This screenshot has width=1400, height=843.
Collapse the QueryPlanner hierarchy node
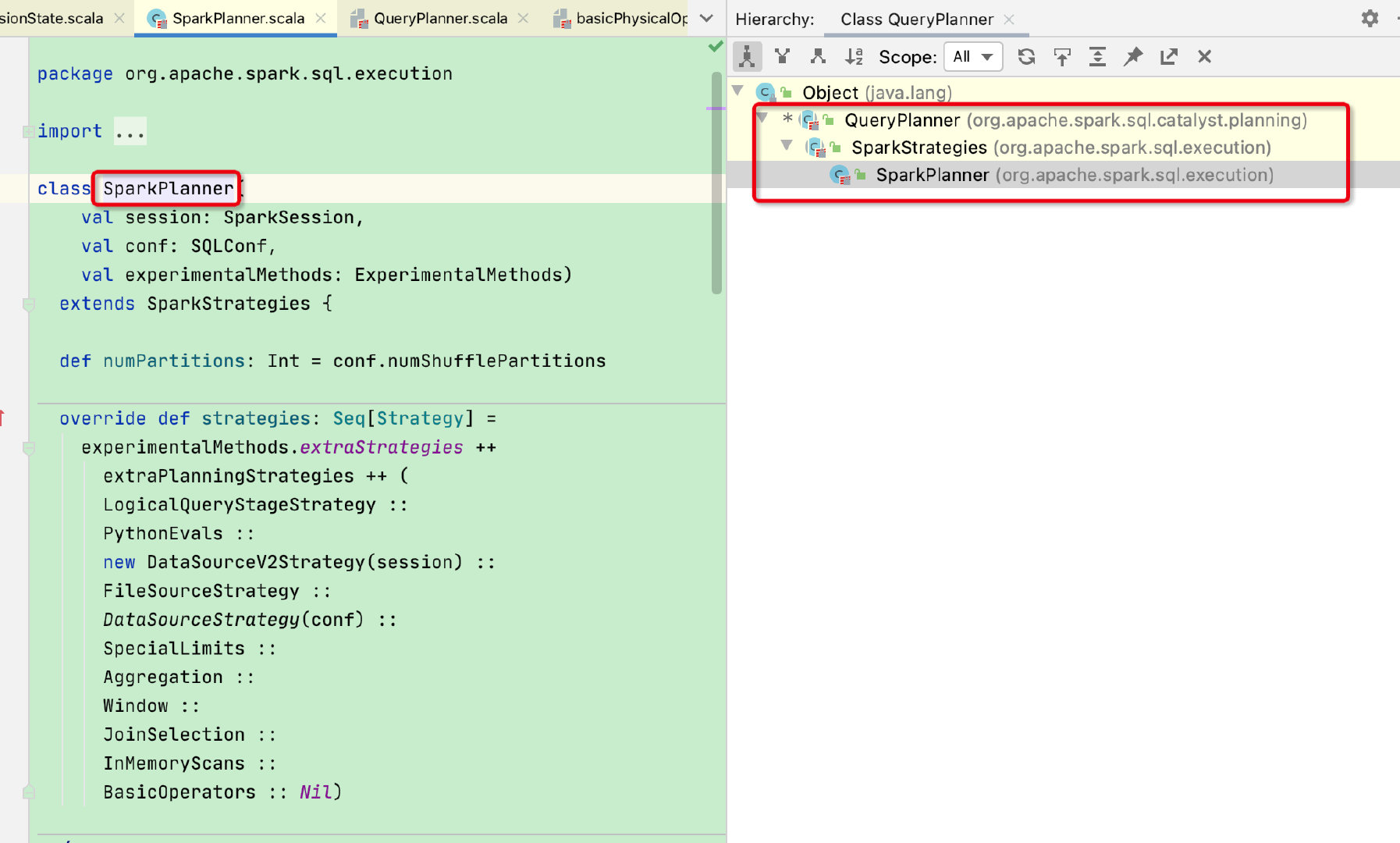click(762, 118)
